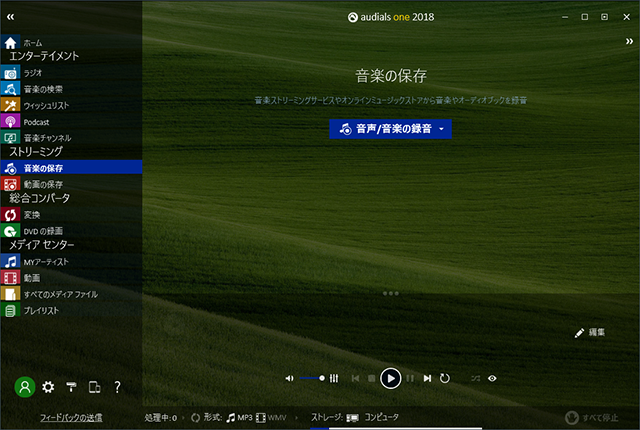Open 音楽チャンネル music channel
This screenshot has width=640, height=430.
pos(71,137)
